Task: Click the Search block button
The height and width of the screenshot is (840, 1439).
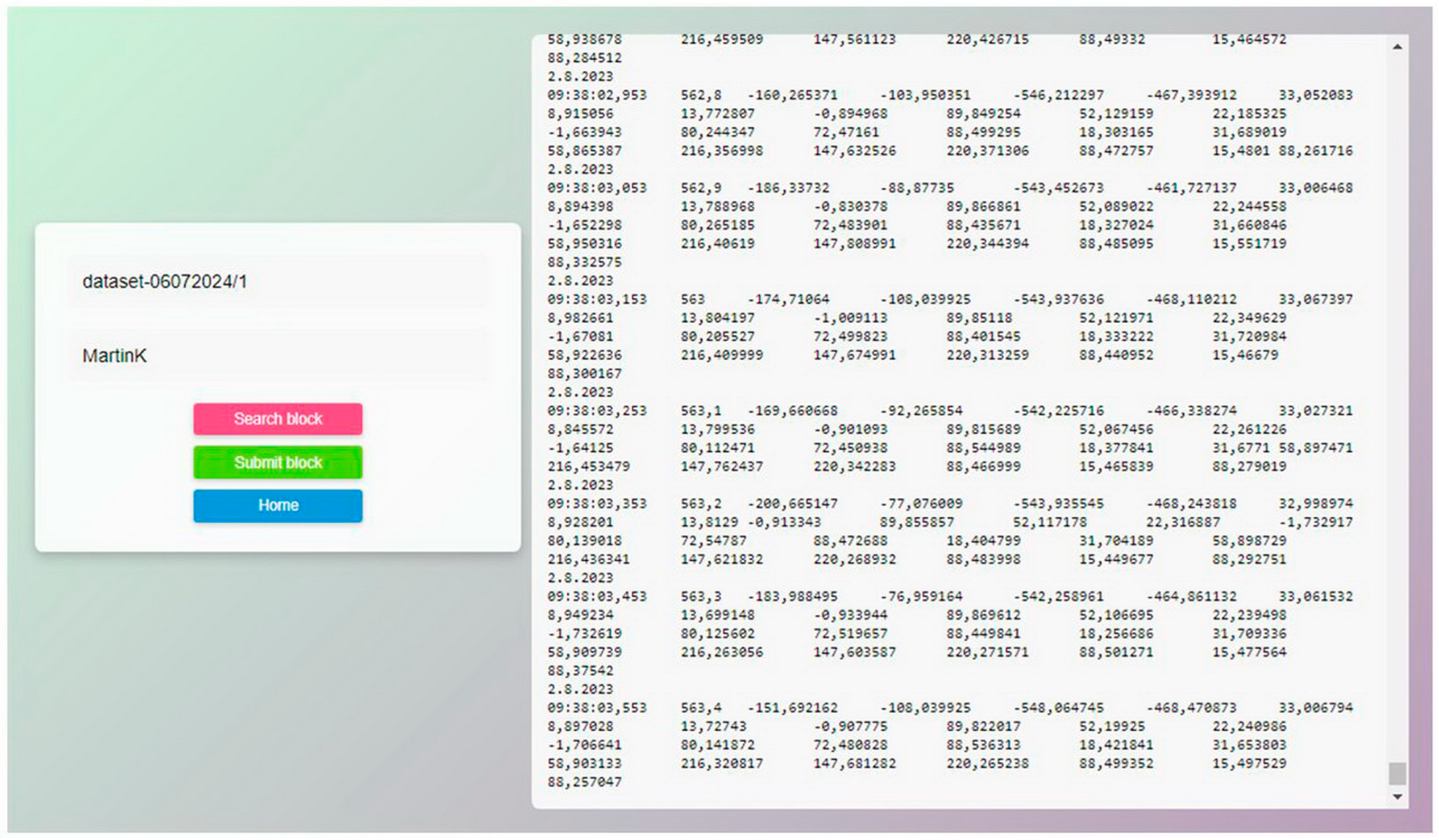Action: (277, 418)
